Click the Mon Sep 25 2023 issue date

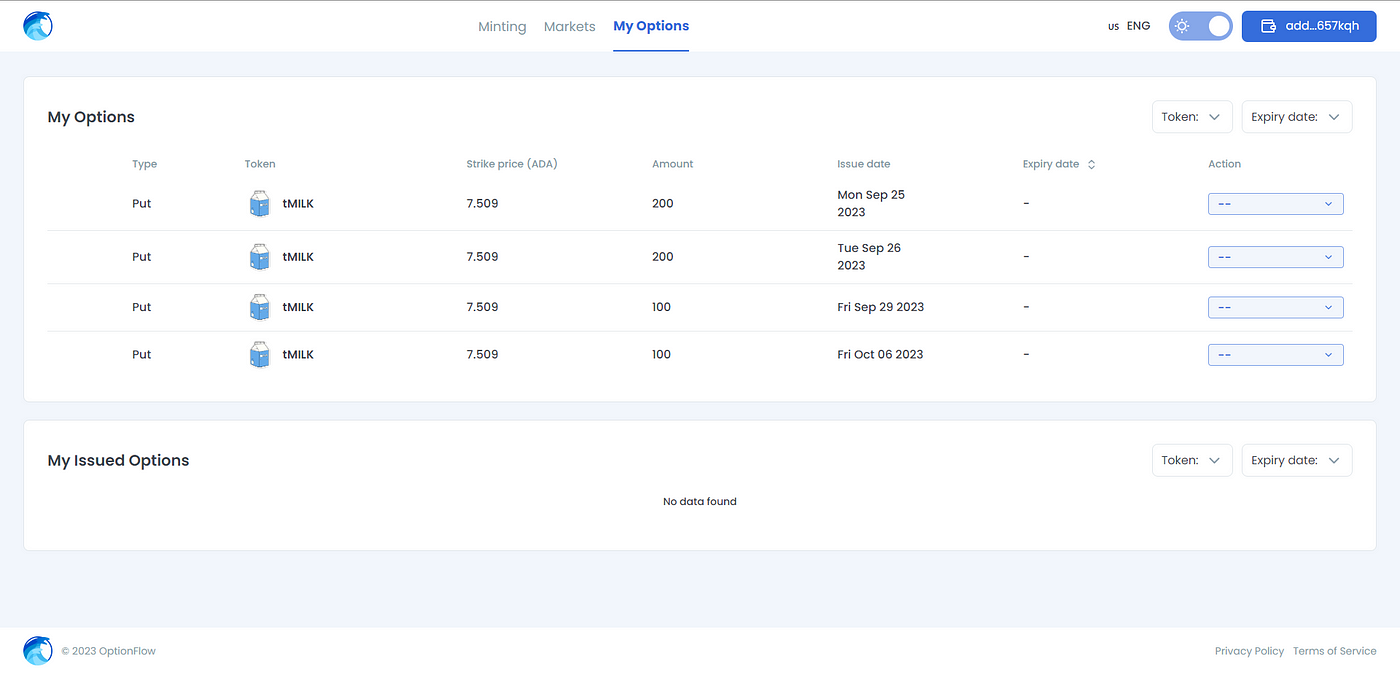(x=871, y=204)
